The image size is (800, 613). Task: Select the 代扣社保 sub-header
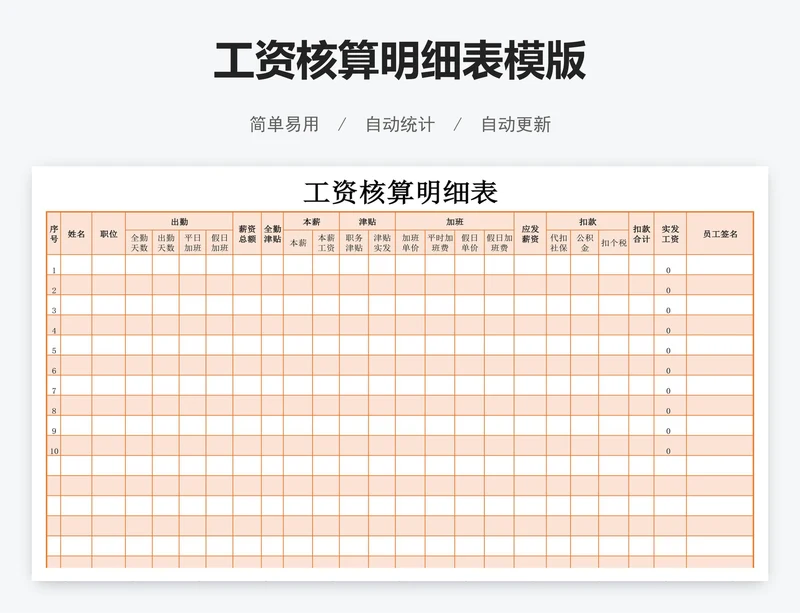point(559,242)
